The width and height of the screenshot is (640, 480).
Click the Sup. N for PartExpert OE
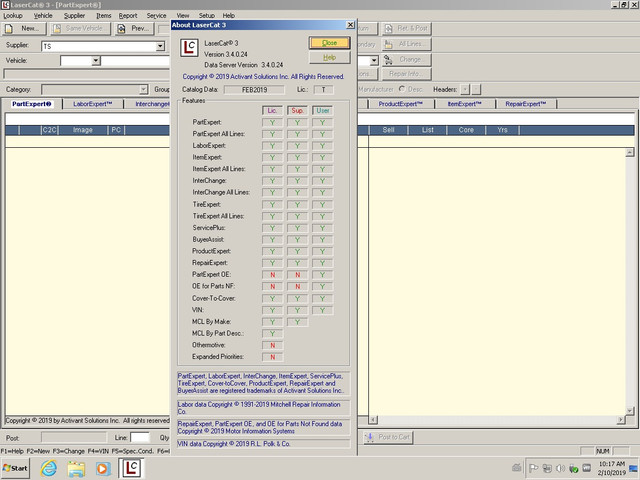click(298, 275)
